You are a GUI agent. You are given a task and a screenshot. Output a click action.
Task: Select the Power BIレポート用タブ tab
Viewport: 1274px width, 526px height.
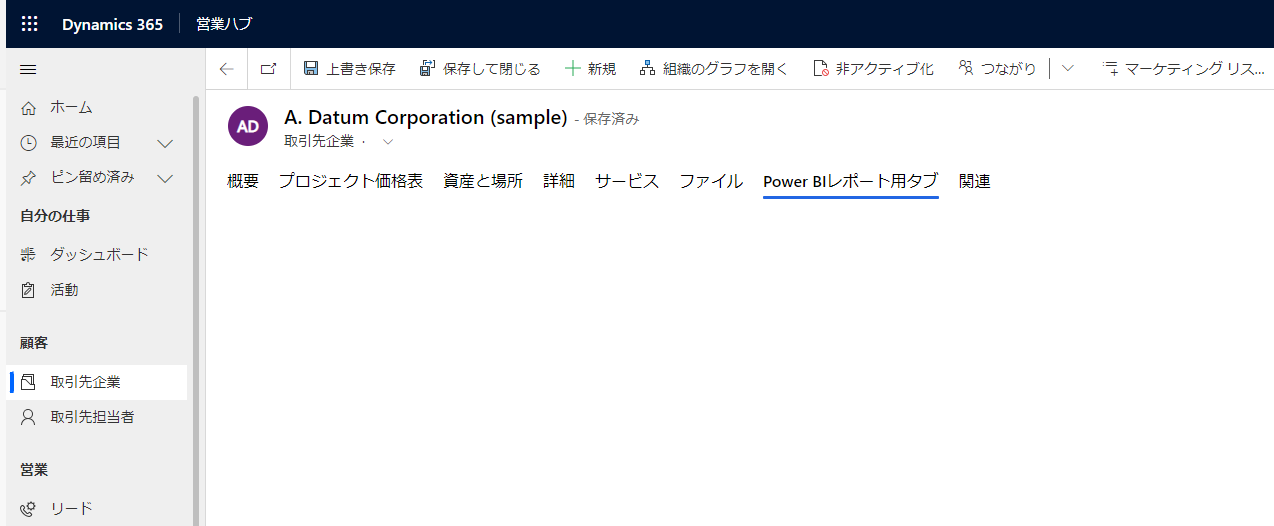coord(850,181)
